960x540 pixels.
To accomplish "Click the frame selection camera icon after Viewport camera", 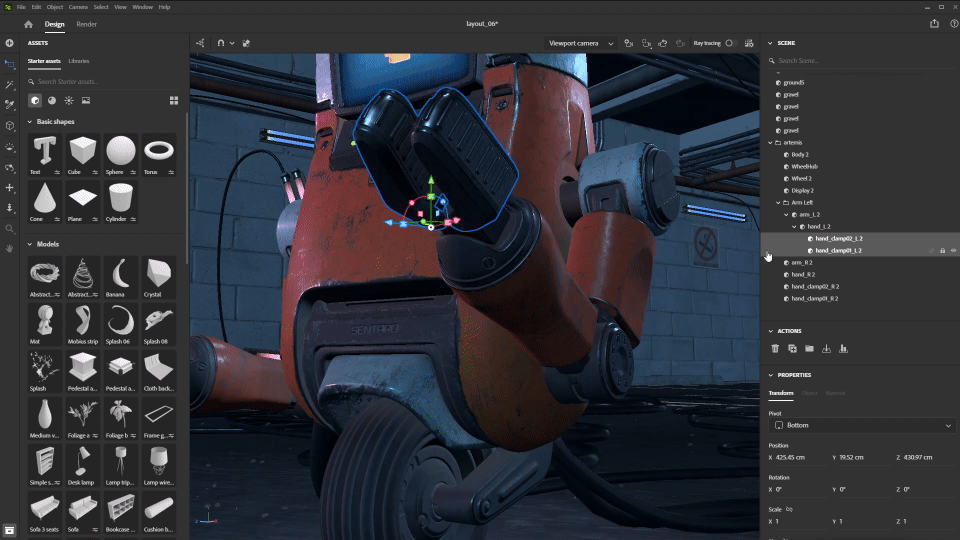I will click(629, 43).
